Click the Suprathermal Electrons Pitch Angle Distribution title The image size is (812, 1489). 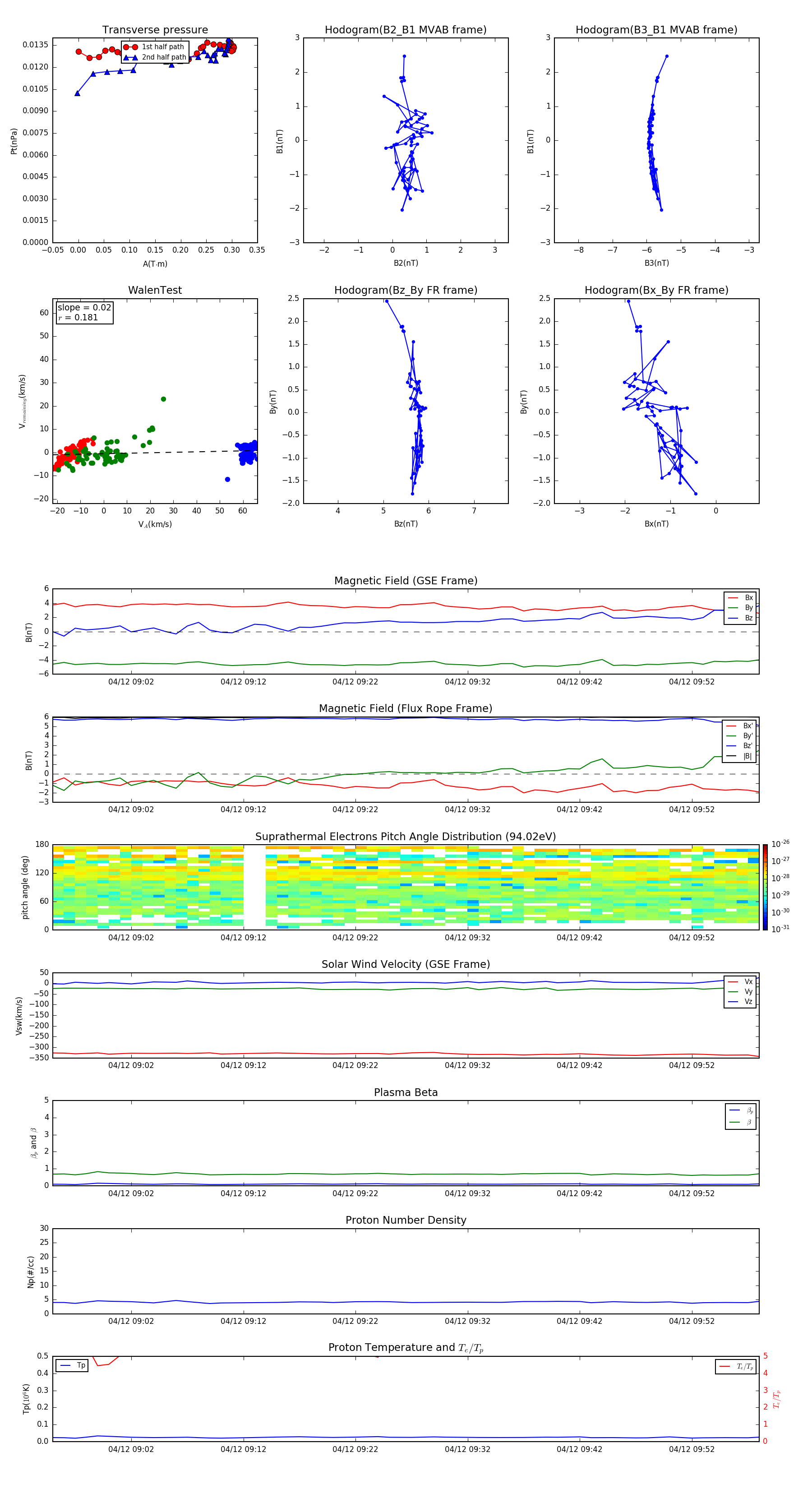[406, 837]
